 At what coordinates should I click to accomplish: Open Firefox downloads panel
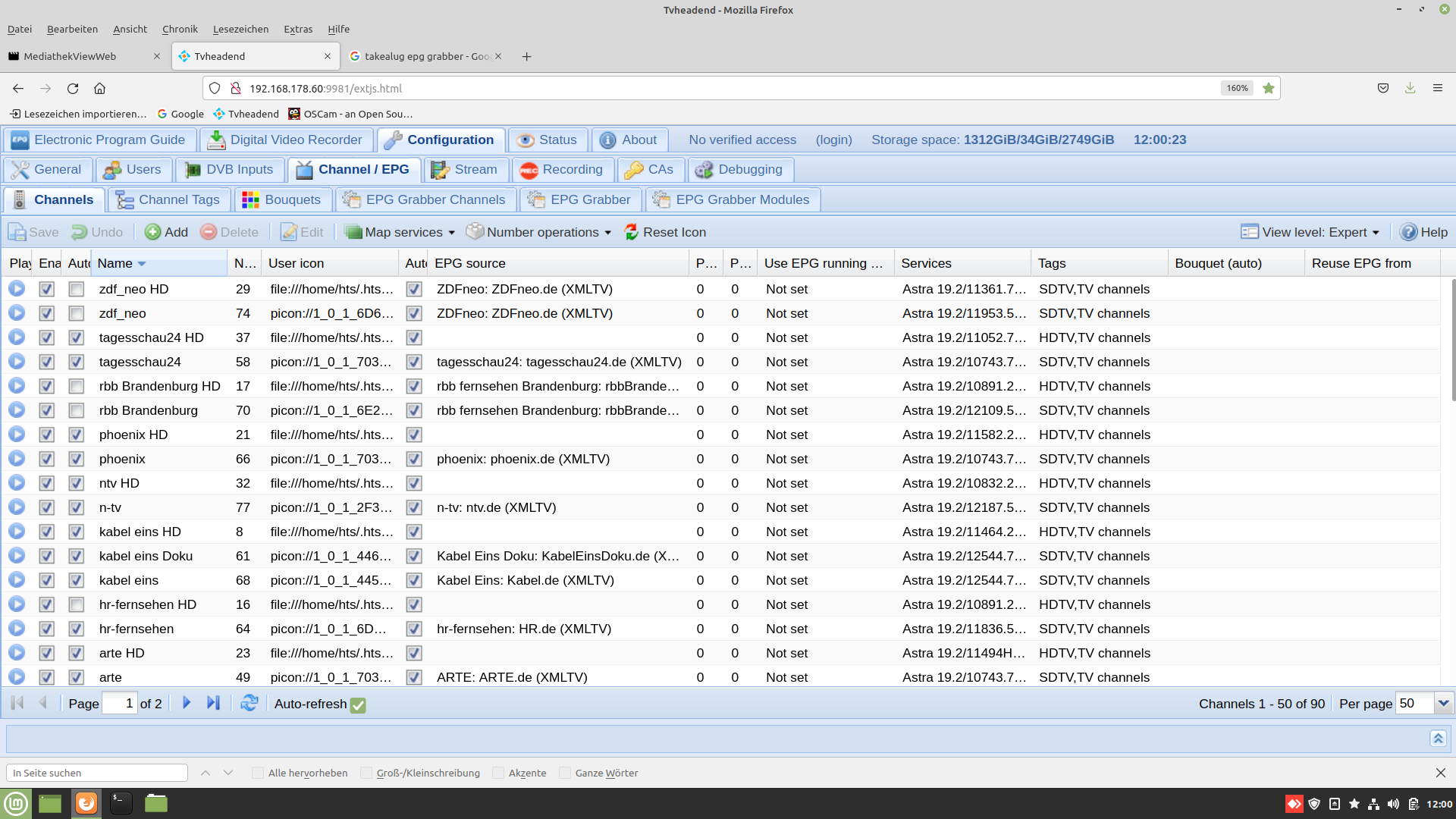coord(1410,88)
